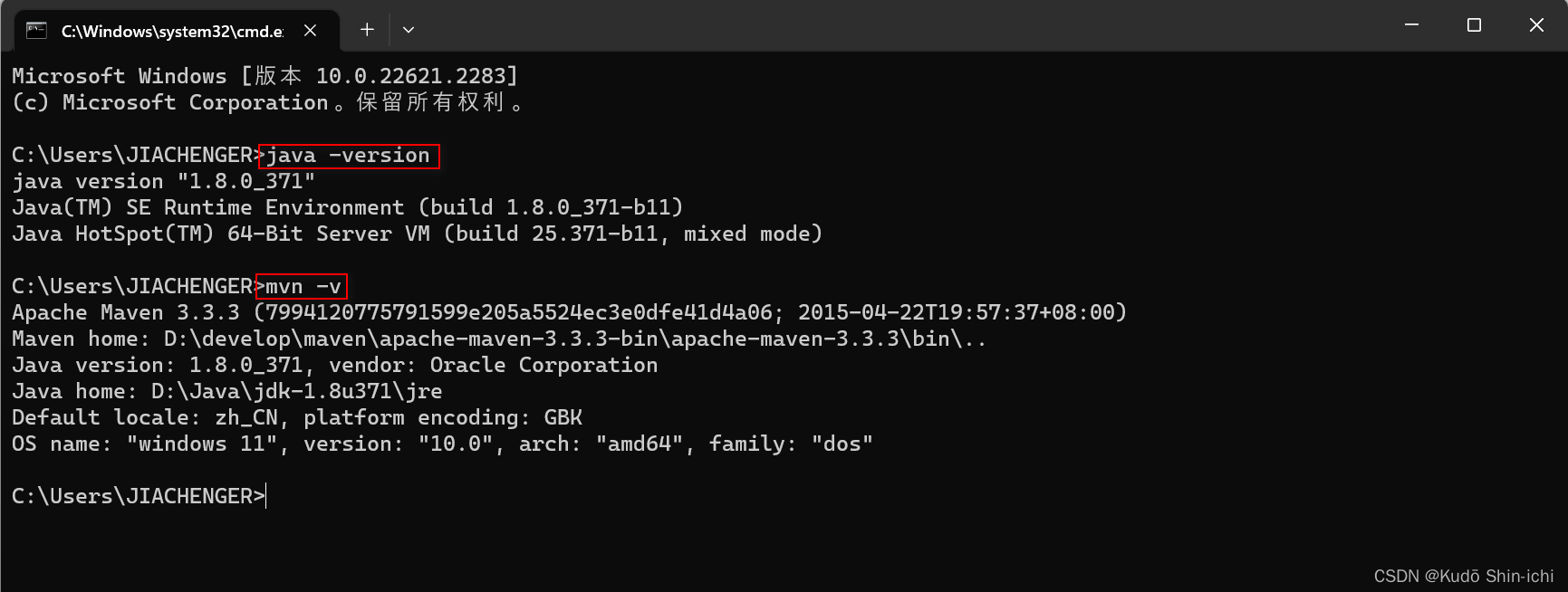The image size is (1568, 592).
Task: Click the Maven home path line
Action: (x=498, y=339)
